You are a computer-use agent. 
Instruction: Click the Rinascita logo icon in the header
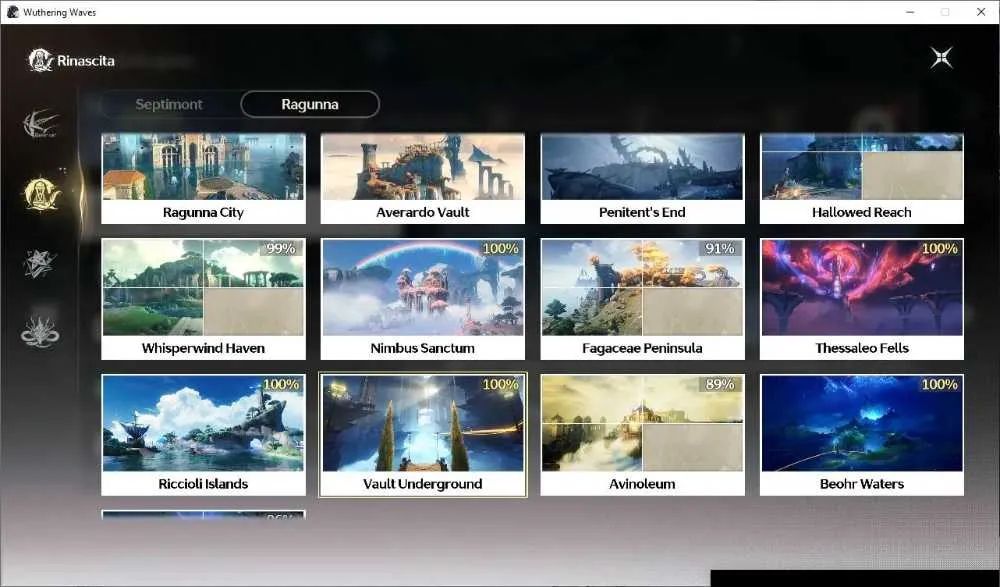tap(40, 60)
